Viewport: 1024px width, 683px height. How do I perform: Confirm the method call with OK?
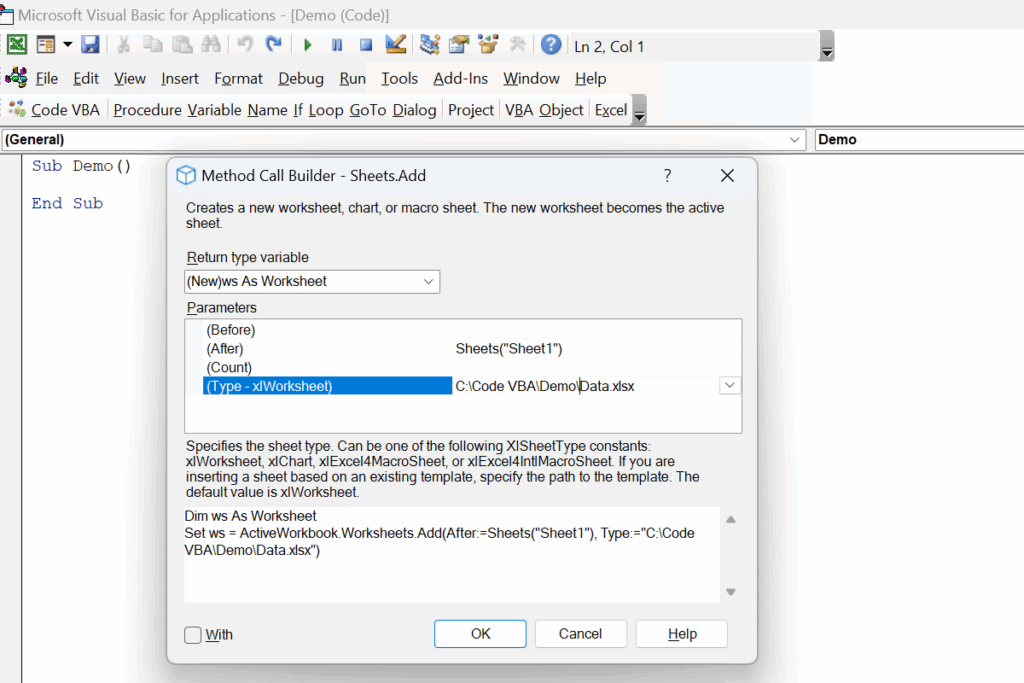click(x=480, y=633)
